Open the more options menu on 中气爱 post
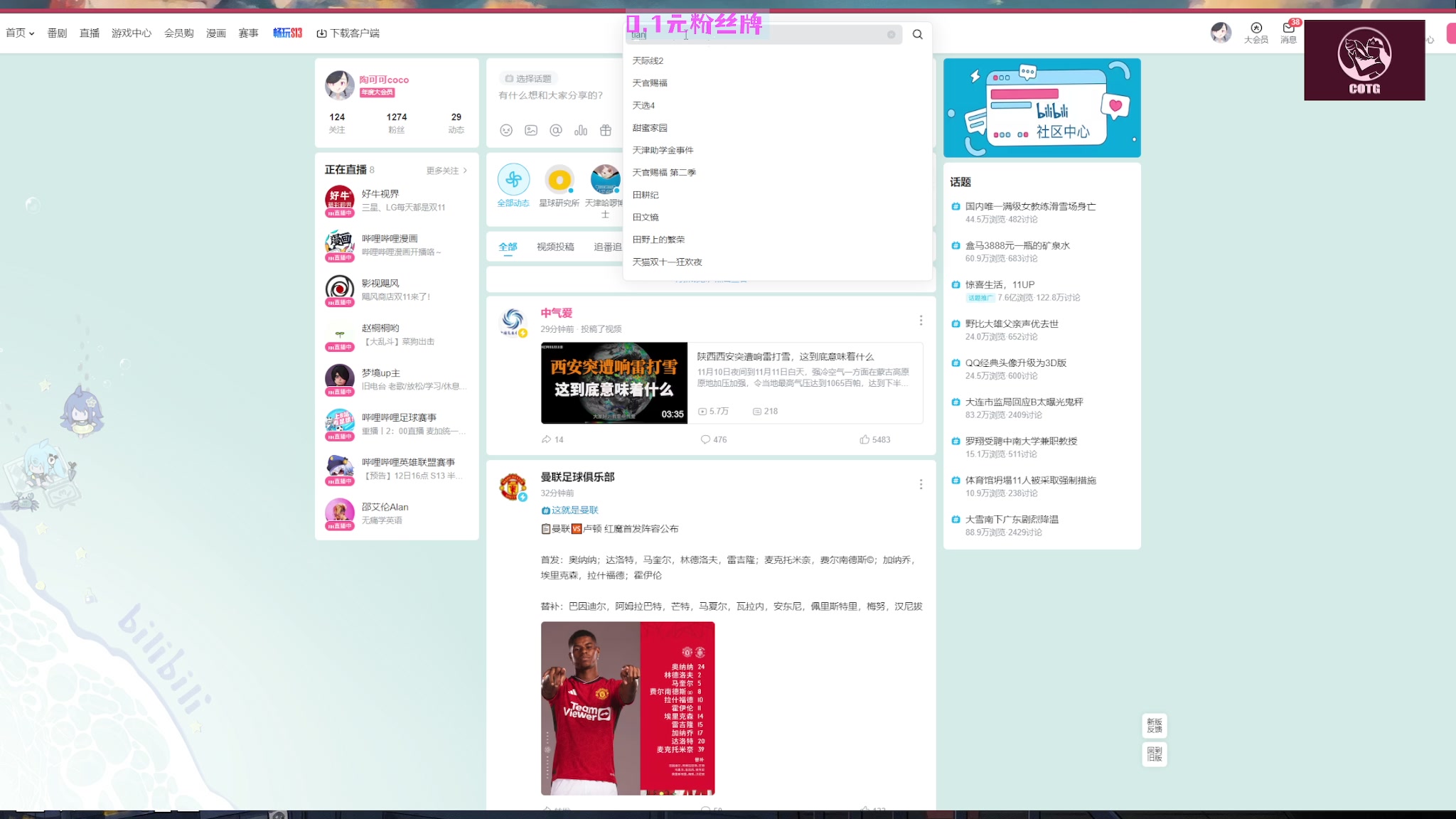 [x=921, y=320]
